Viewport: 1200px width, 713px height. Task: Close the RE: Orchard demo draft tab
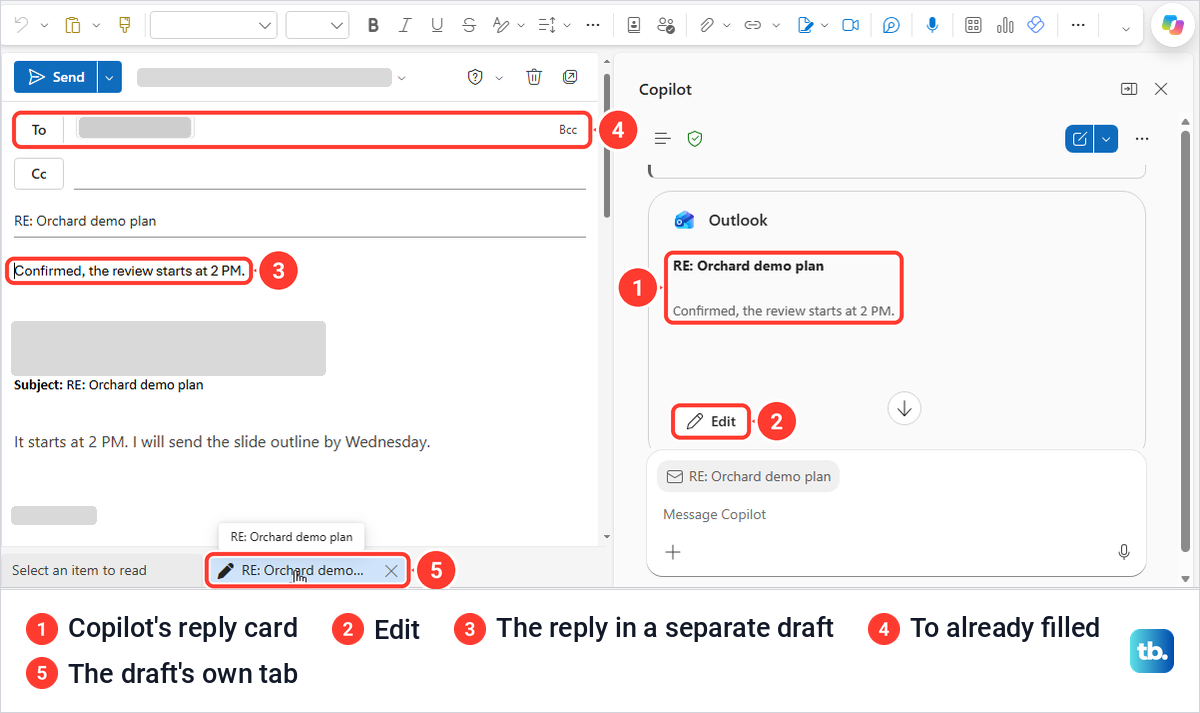click(391, 570)
